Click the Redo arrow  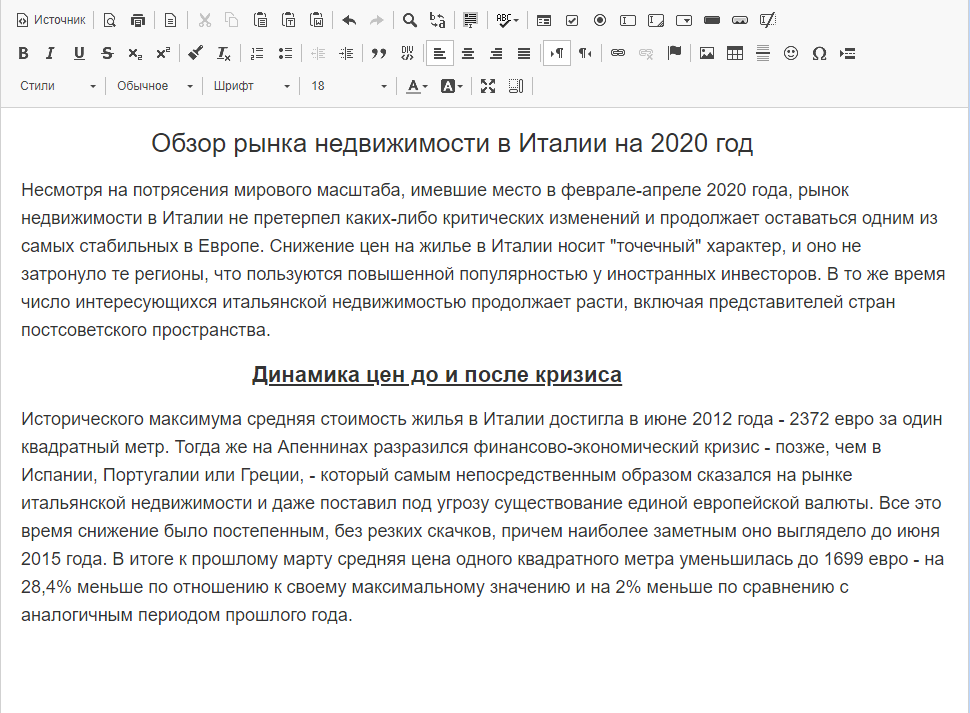pos(377,20)
